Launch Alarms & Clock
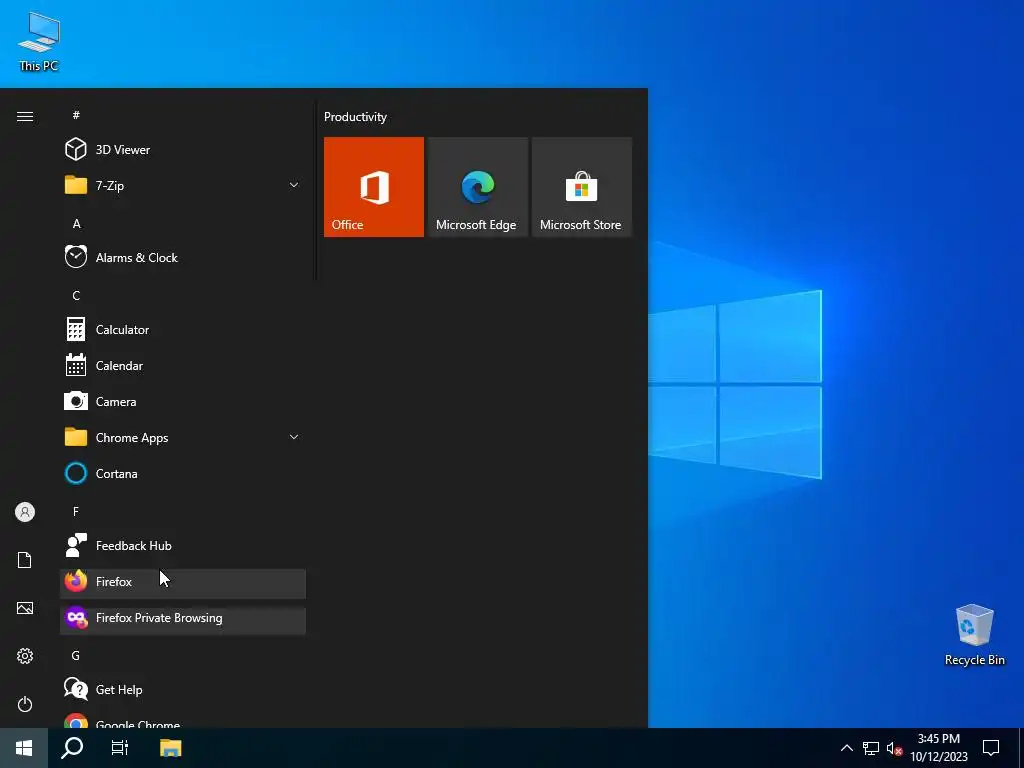 click(183, 257)
